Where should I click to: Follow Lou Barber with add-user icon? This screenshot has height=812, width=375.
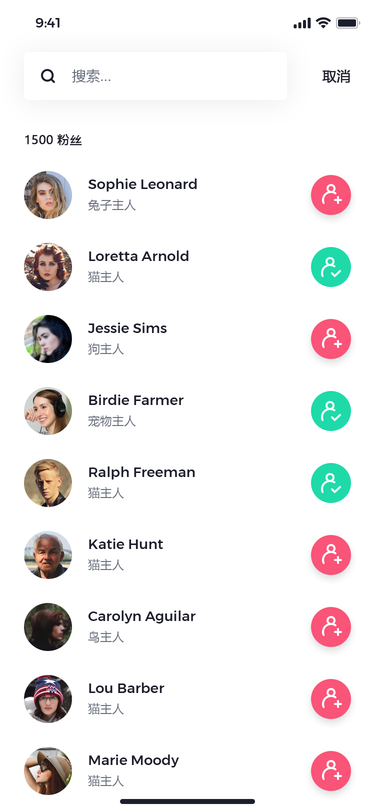(x=331, y=699)
